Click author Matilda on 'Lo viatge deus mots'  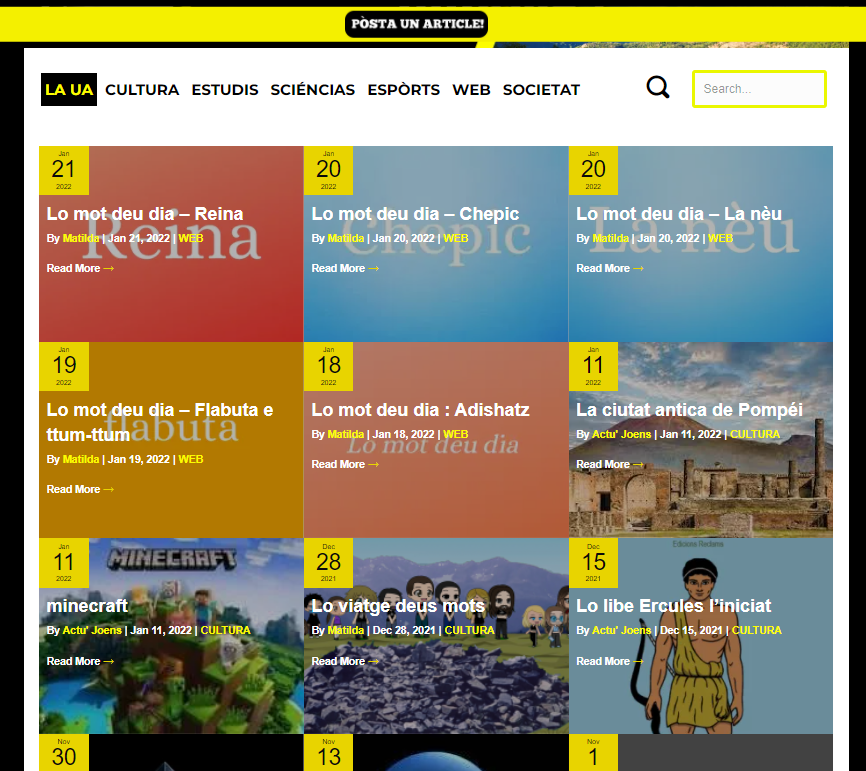click(x=345, y=631)
